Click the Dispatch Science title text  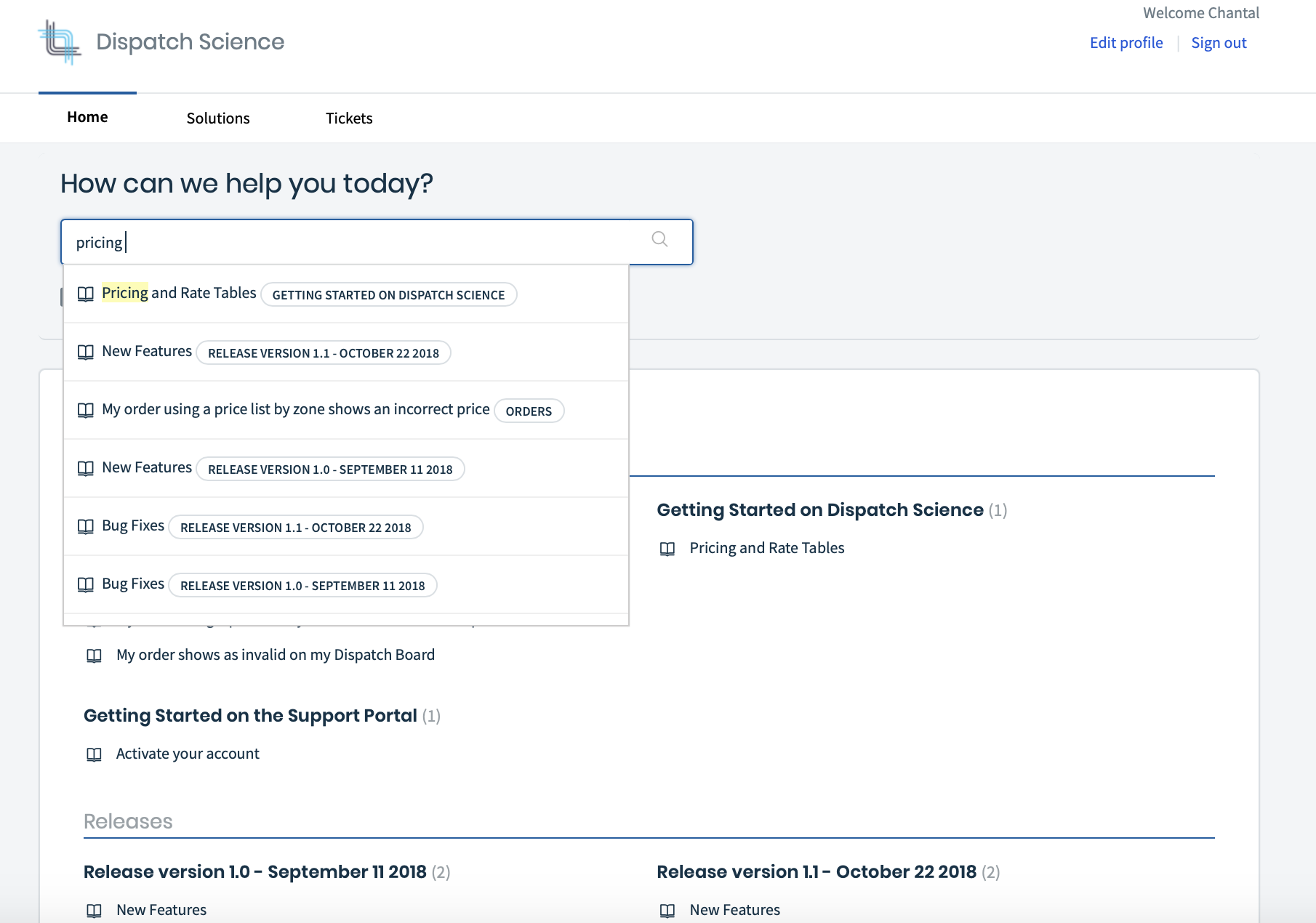[190, 41]
